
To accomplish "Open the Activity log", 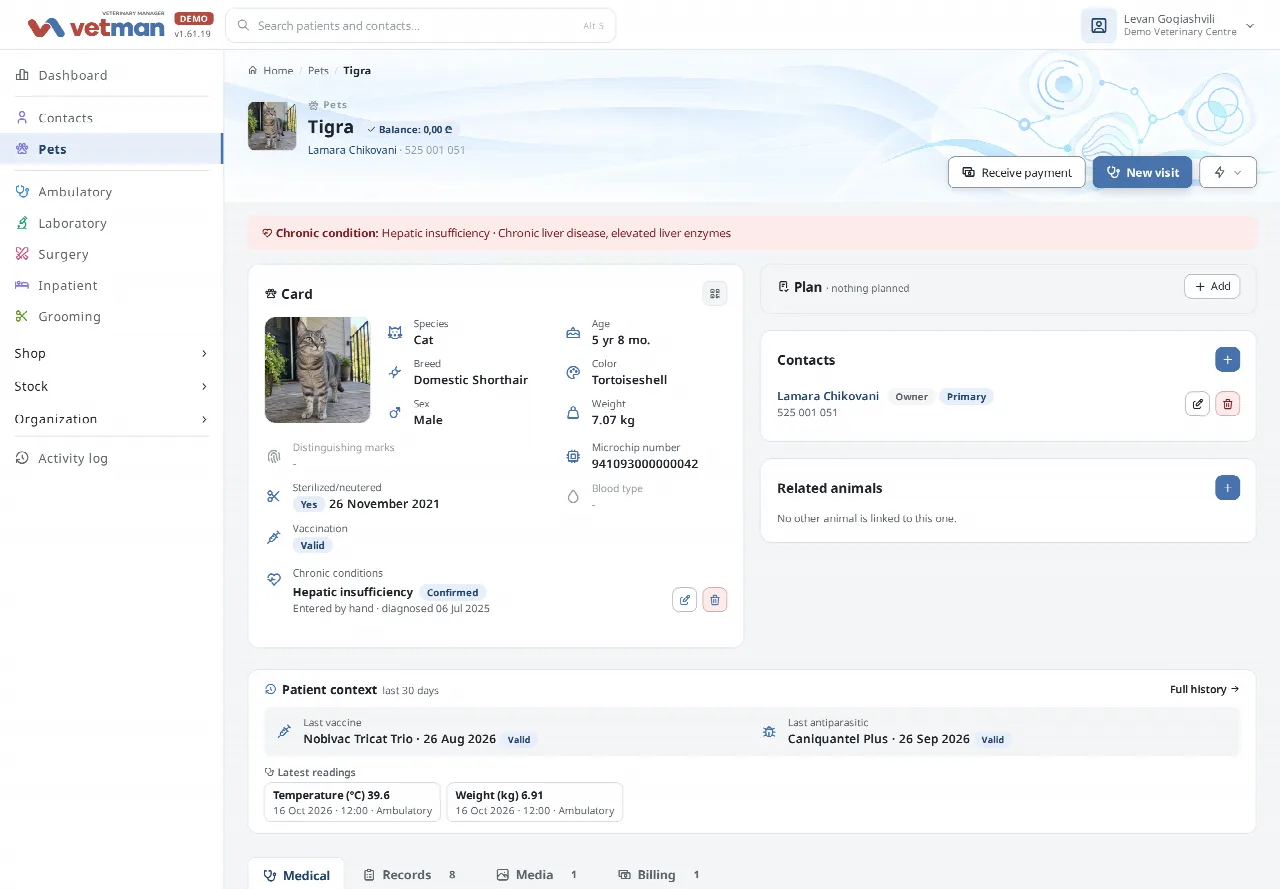I will 111,458.
